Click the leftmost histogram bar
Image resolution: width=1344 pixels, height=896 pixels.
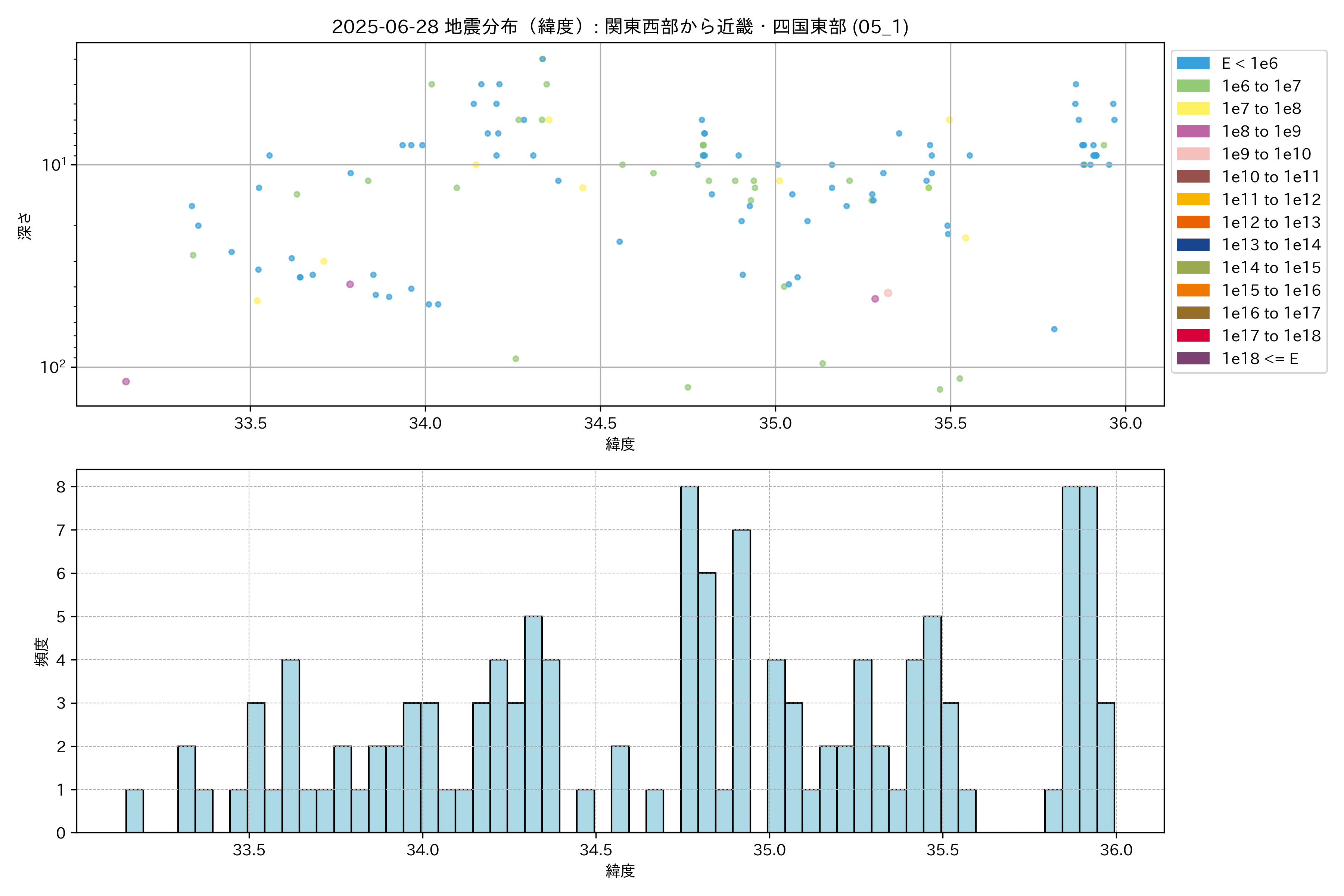point(134,811)
